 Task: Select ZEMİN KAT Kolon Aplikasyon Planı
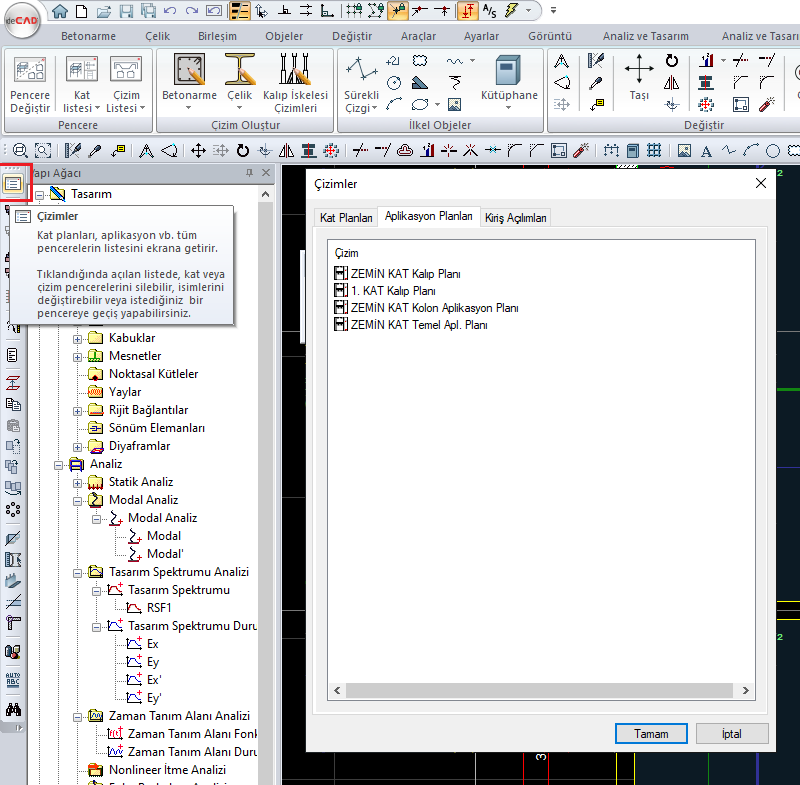pyautogui.click(x=427, y=308)
